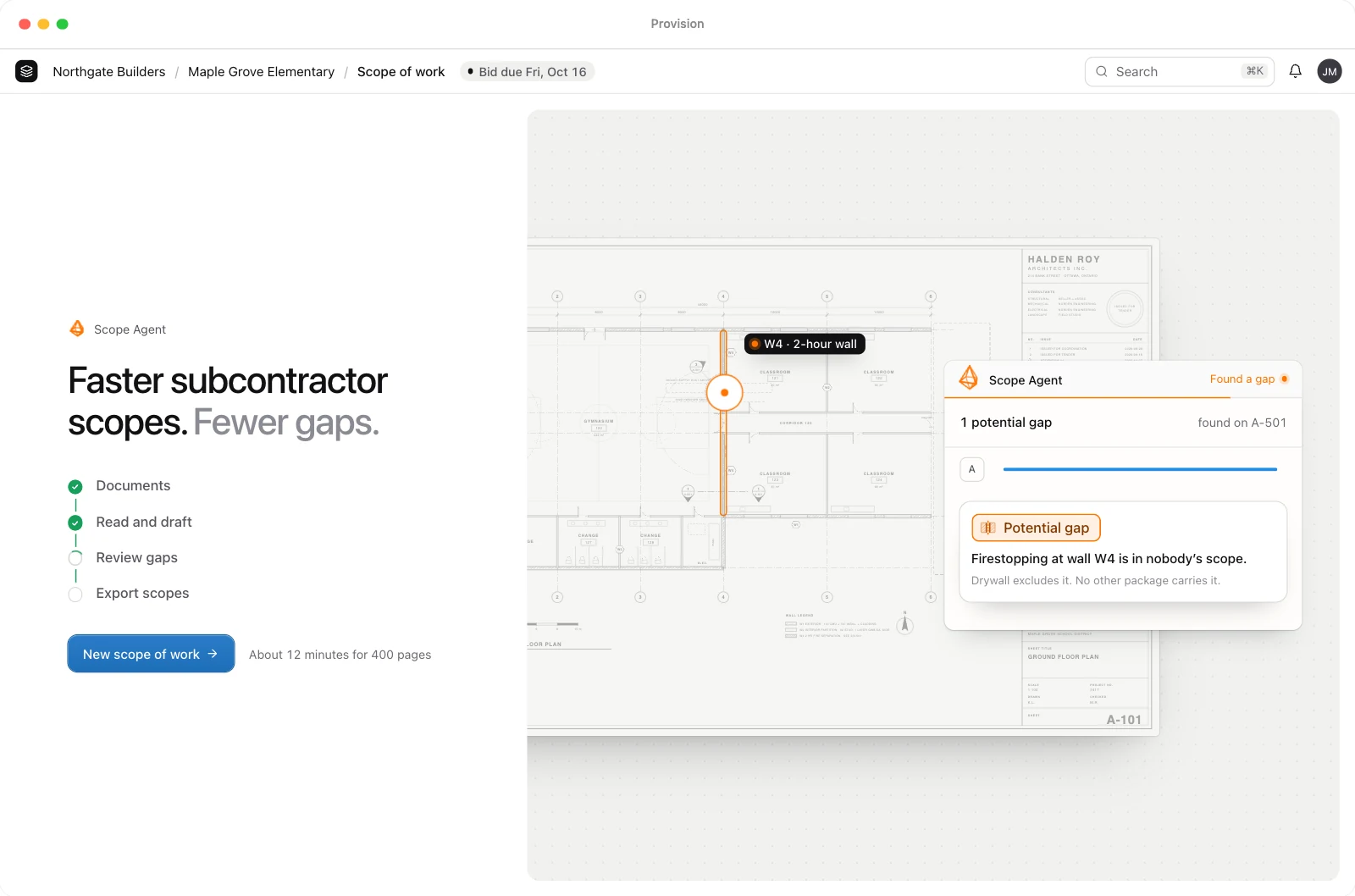The height and width of the screenshot is (896, 1355).
Task: Click the 'found on A-501' reference
Action: point(1242,423)
